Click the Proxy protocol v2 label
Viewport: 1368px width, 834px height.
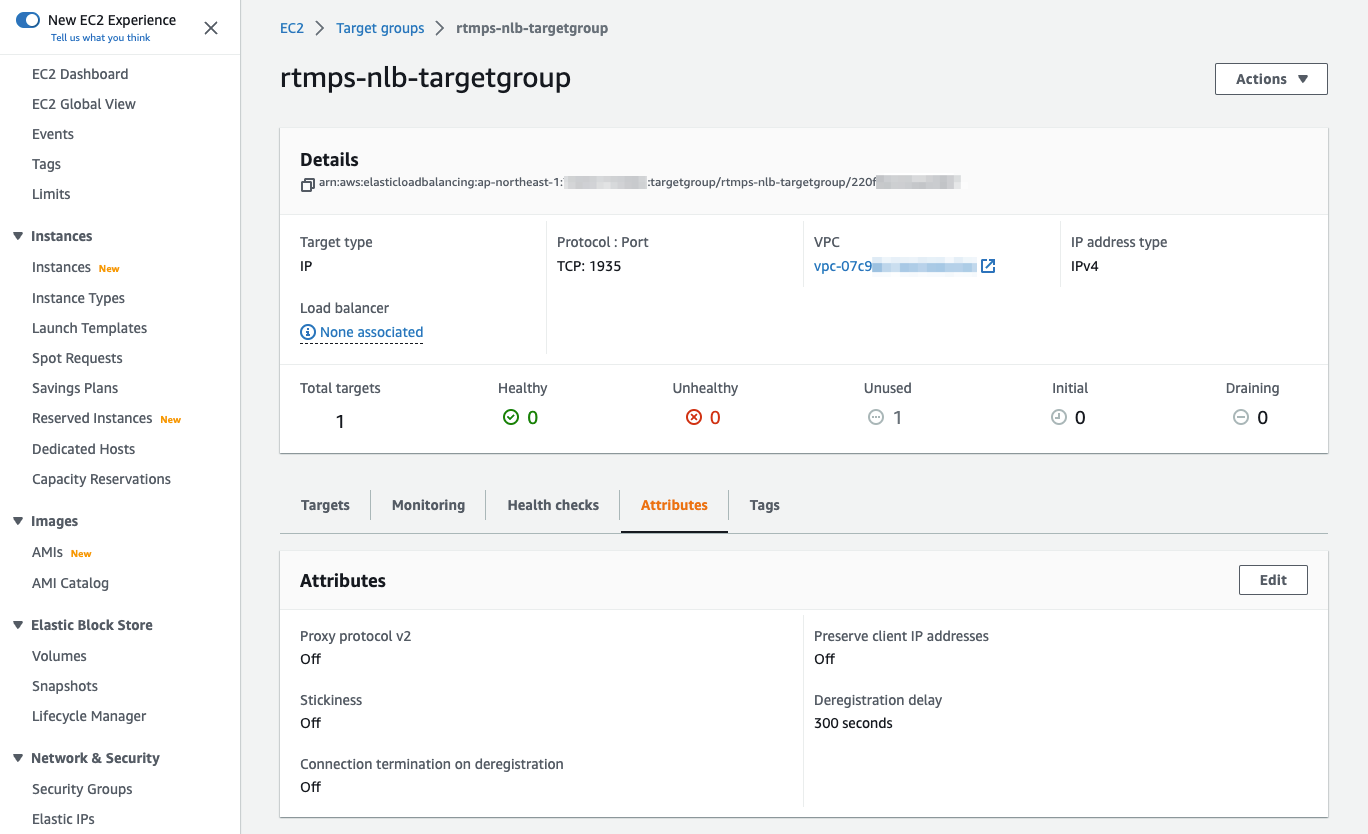pos(355,636)
